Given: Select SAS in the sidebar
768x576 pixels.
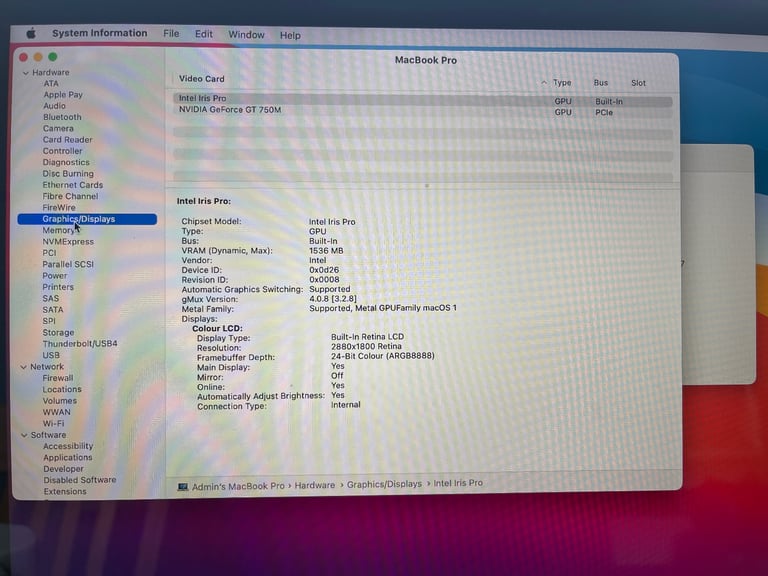Looking at the screenshot, I should coord(50,298).
